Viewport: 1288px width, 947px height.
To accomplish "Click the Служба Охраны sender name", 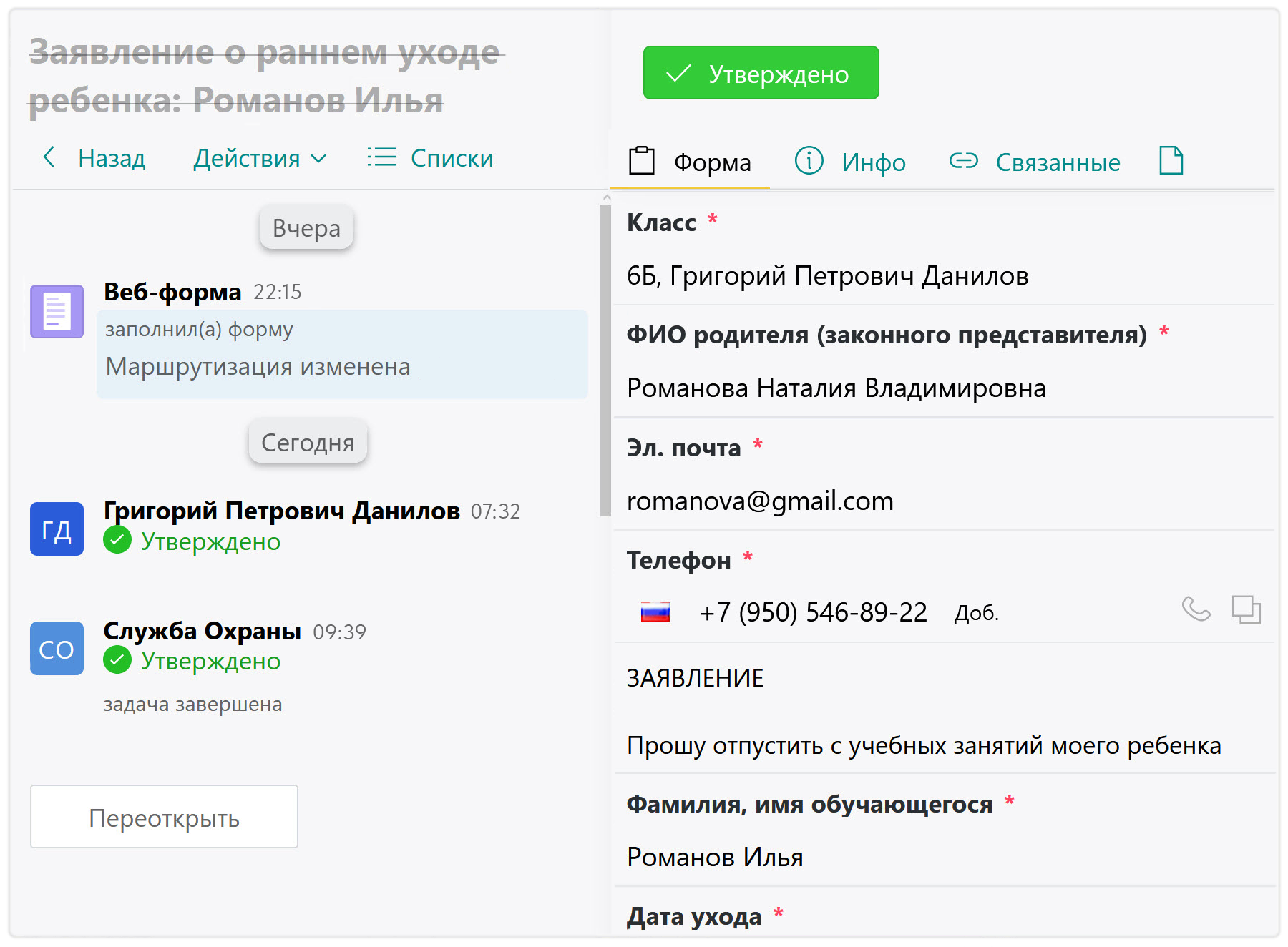I will tap(202, 631).
